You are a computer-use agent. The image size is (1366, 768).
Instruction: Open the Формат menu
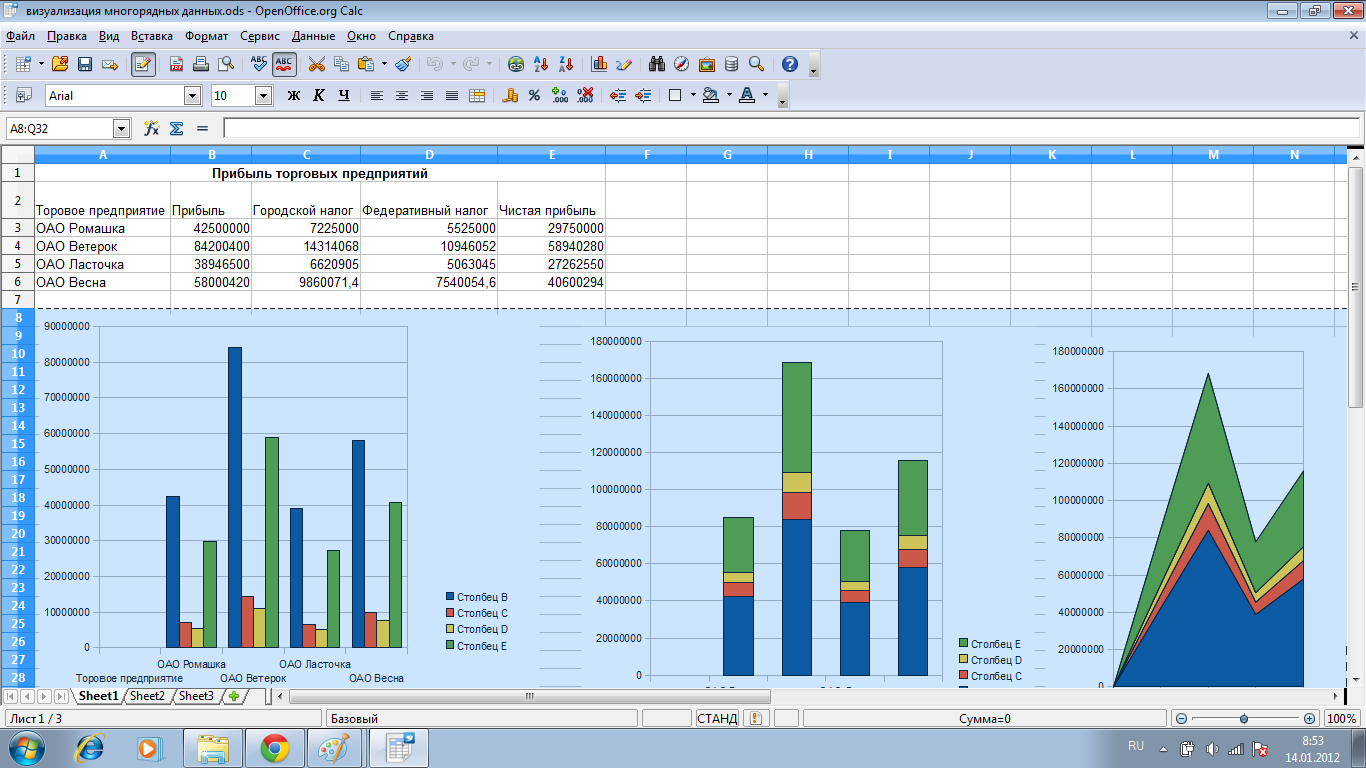tap(207, 36)
